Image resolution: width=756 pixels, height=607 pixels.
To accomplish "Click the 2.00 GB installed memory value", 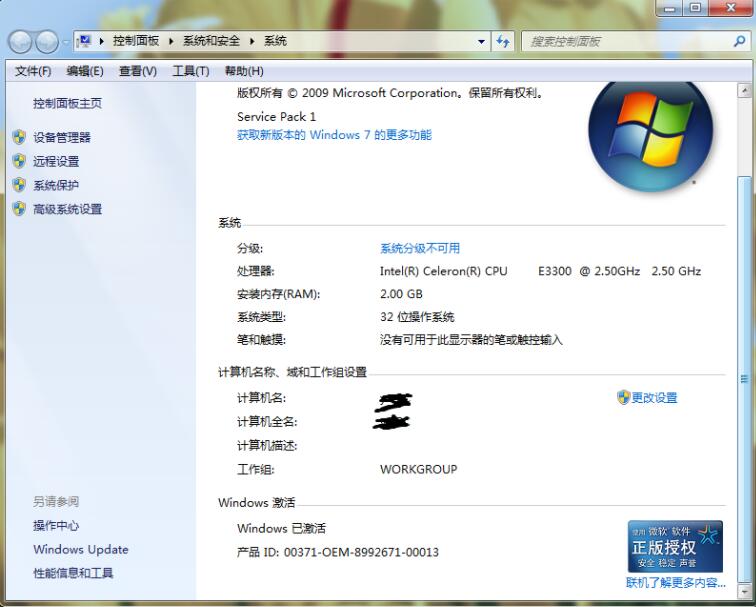I will pos(401,294).
